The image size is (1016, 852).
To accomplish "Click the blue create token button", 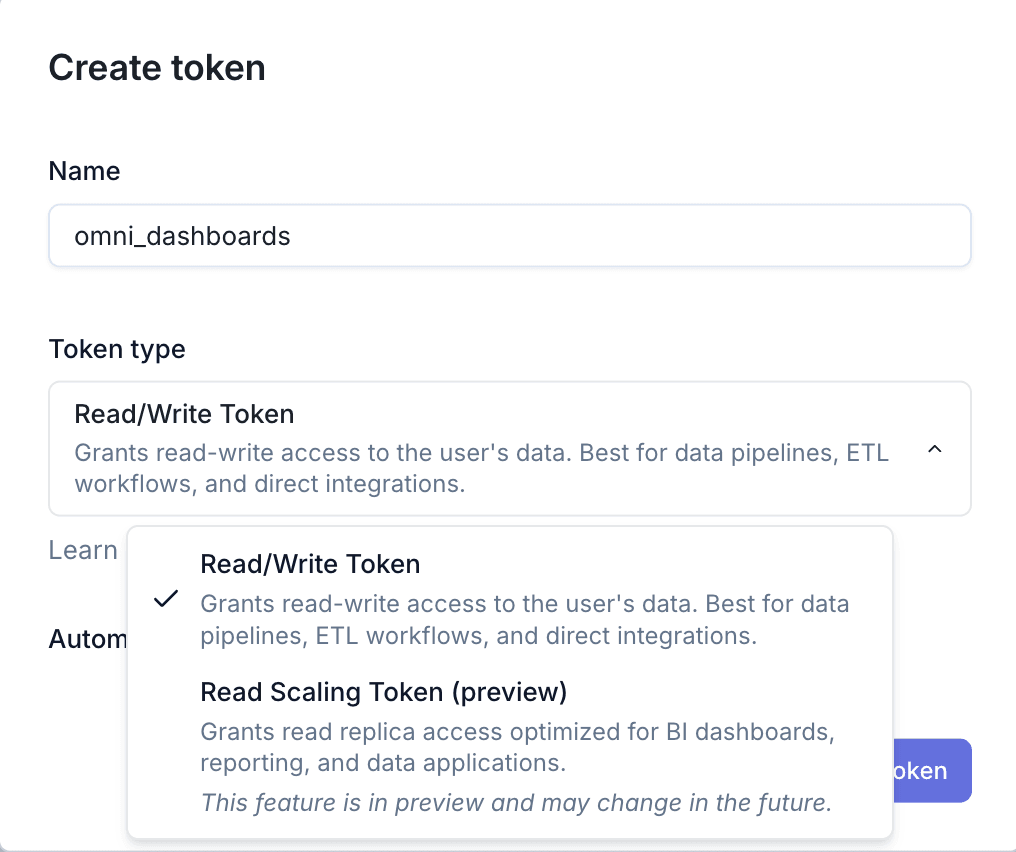I will tap(932, 770).
